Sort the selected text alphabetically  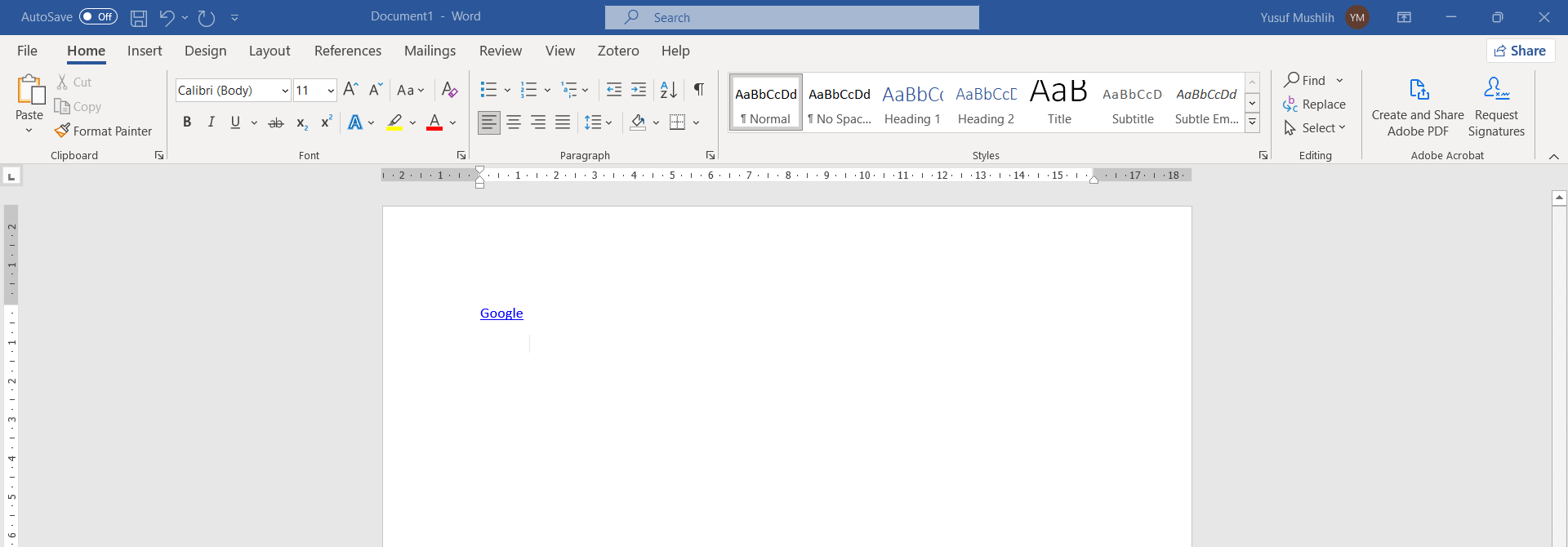[x=668, y=90]
